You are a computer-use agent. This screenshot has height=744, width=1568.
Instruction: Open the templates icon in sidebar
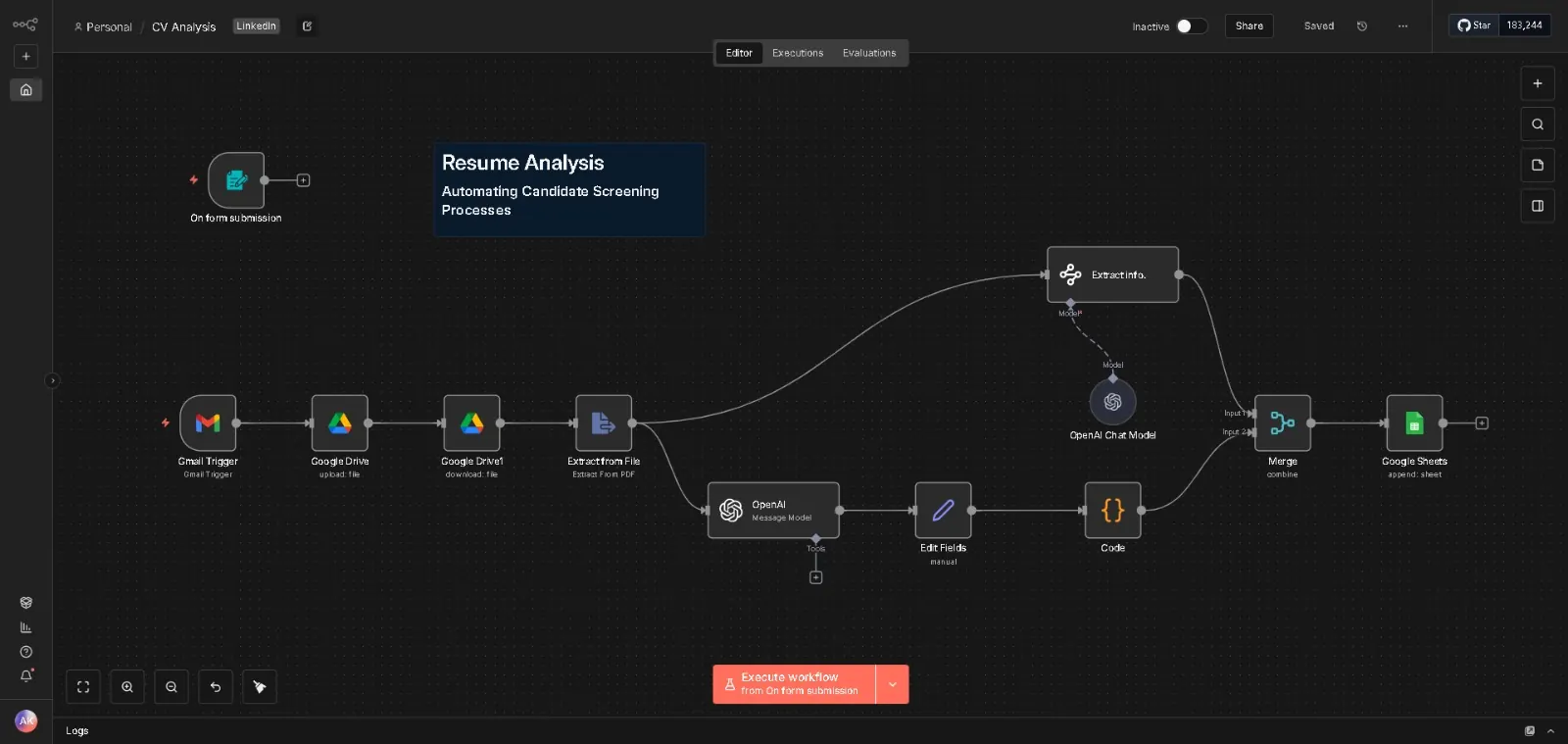point(26,603)
